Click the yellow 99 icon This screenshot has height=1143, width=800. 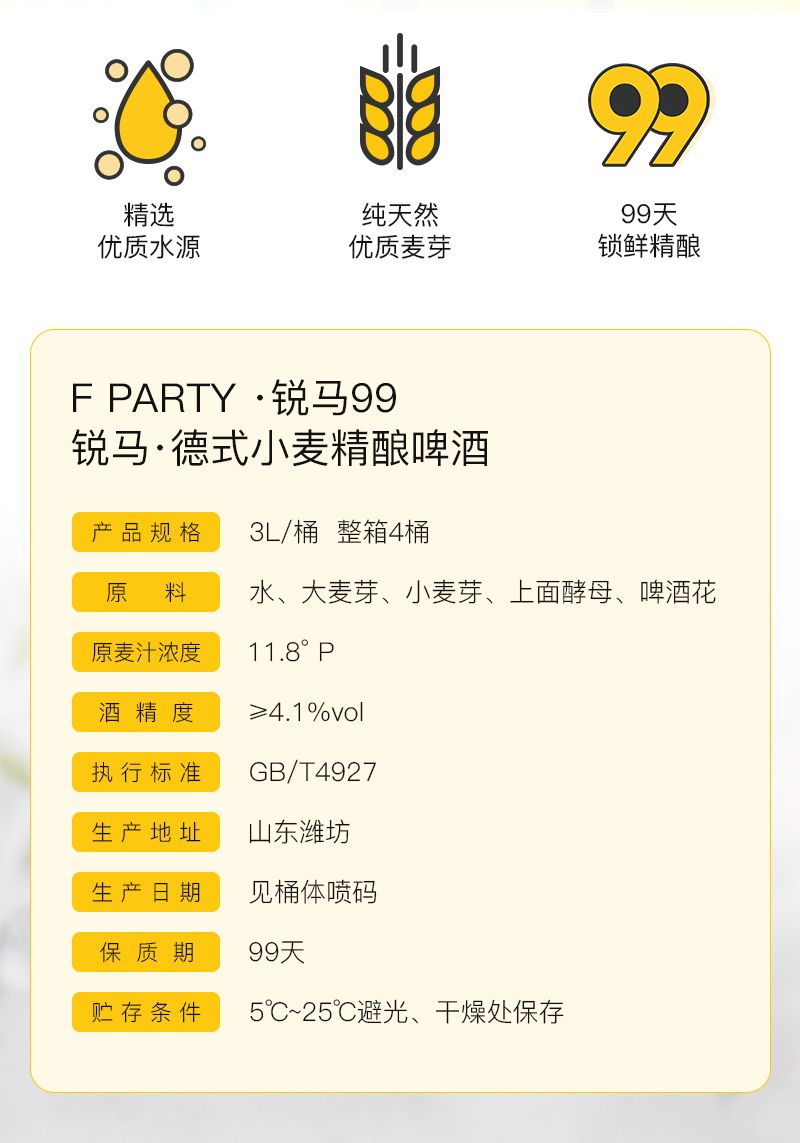648,113
